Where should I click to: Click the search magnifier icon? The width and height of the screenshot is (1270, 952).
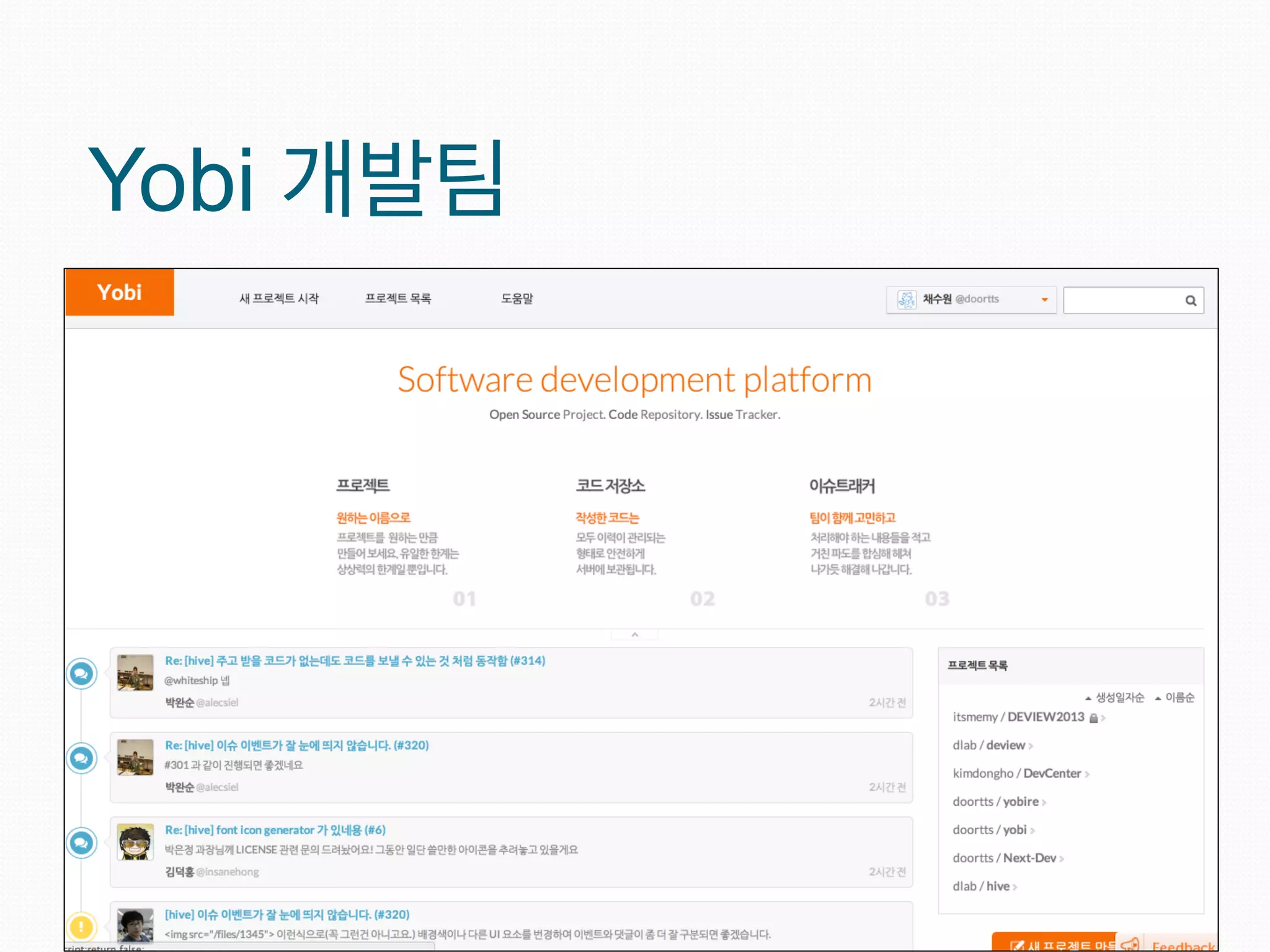(x=1191, y=301)
